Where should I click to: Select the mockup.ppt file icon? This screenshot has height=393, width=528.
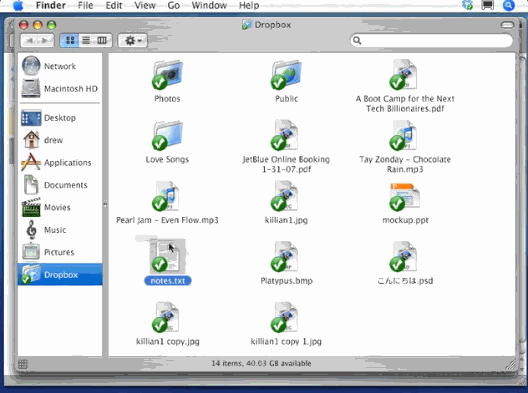point(405,196)
